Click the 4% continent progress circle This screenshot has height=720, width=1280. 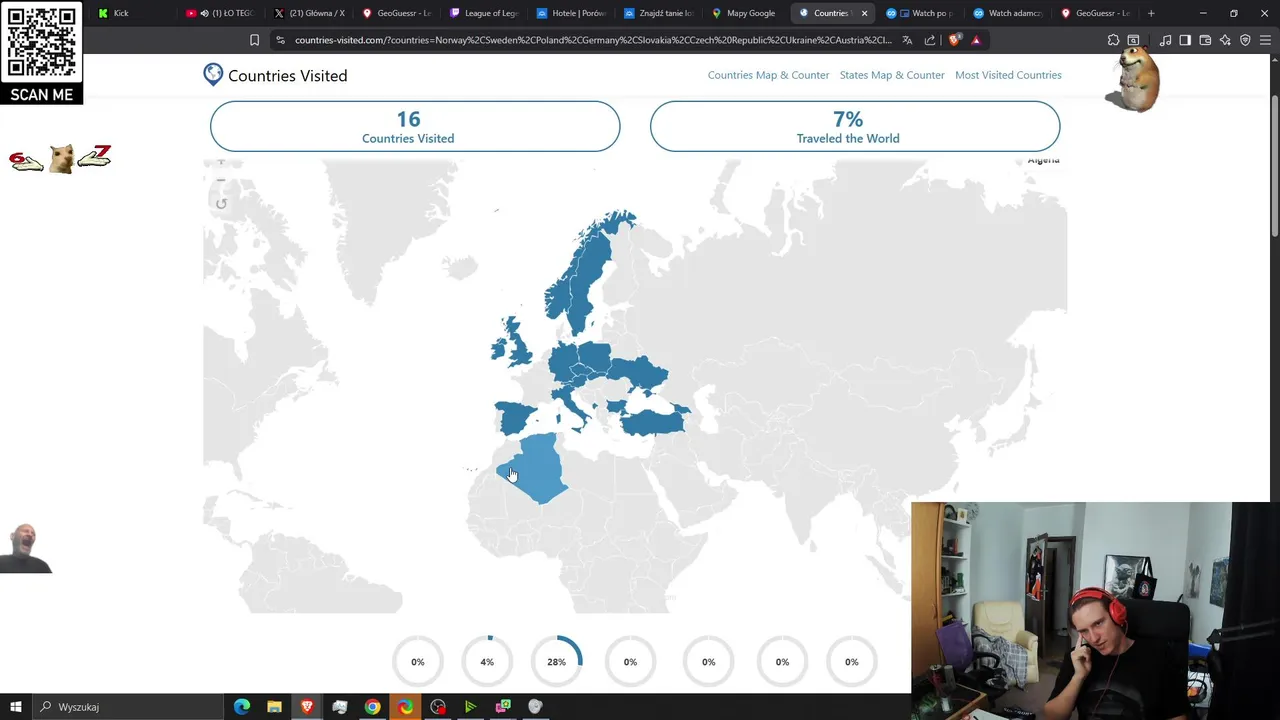(x=487, y=661)
